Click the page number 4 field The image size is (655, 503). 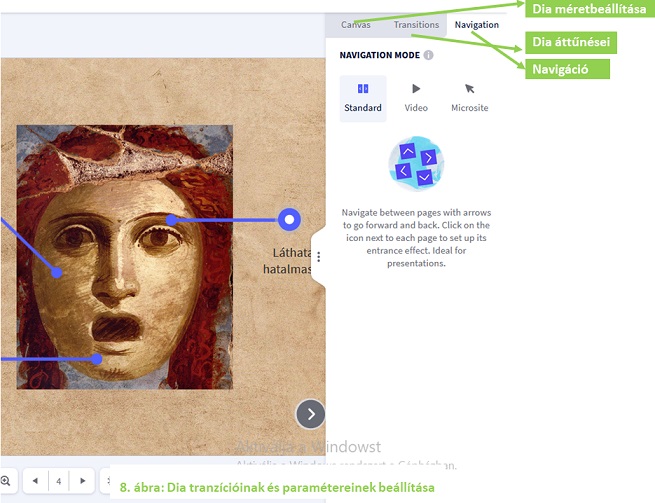59,481
